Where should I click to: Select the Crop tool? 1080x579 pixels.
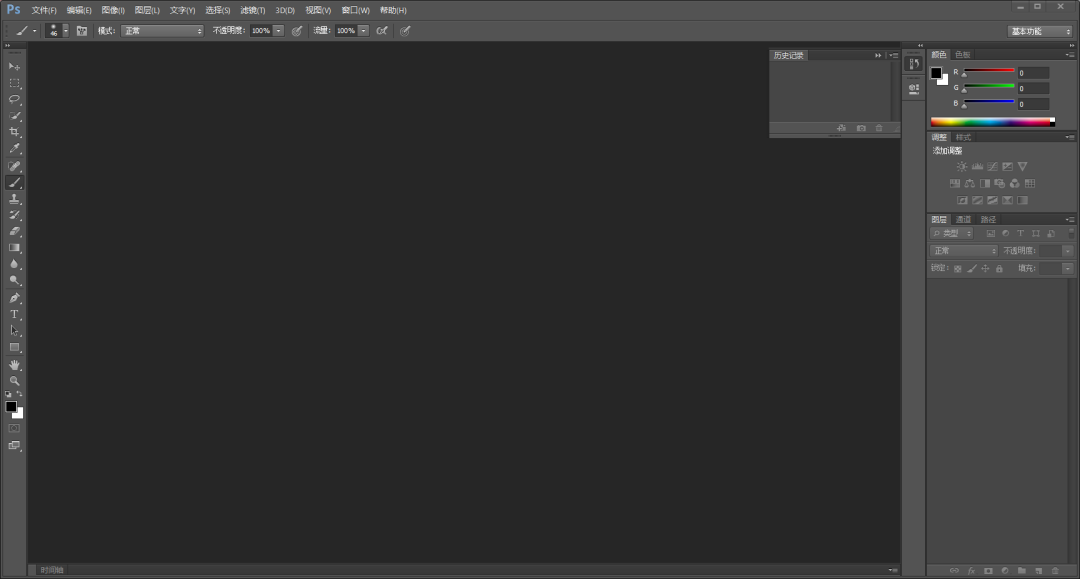(14, 132)
